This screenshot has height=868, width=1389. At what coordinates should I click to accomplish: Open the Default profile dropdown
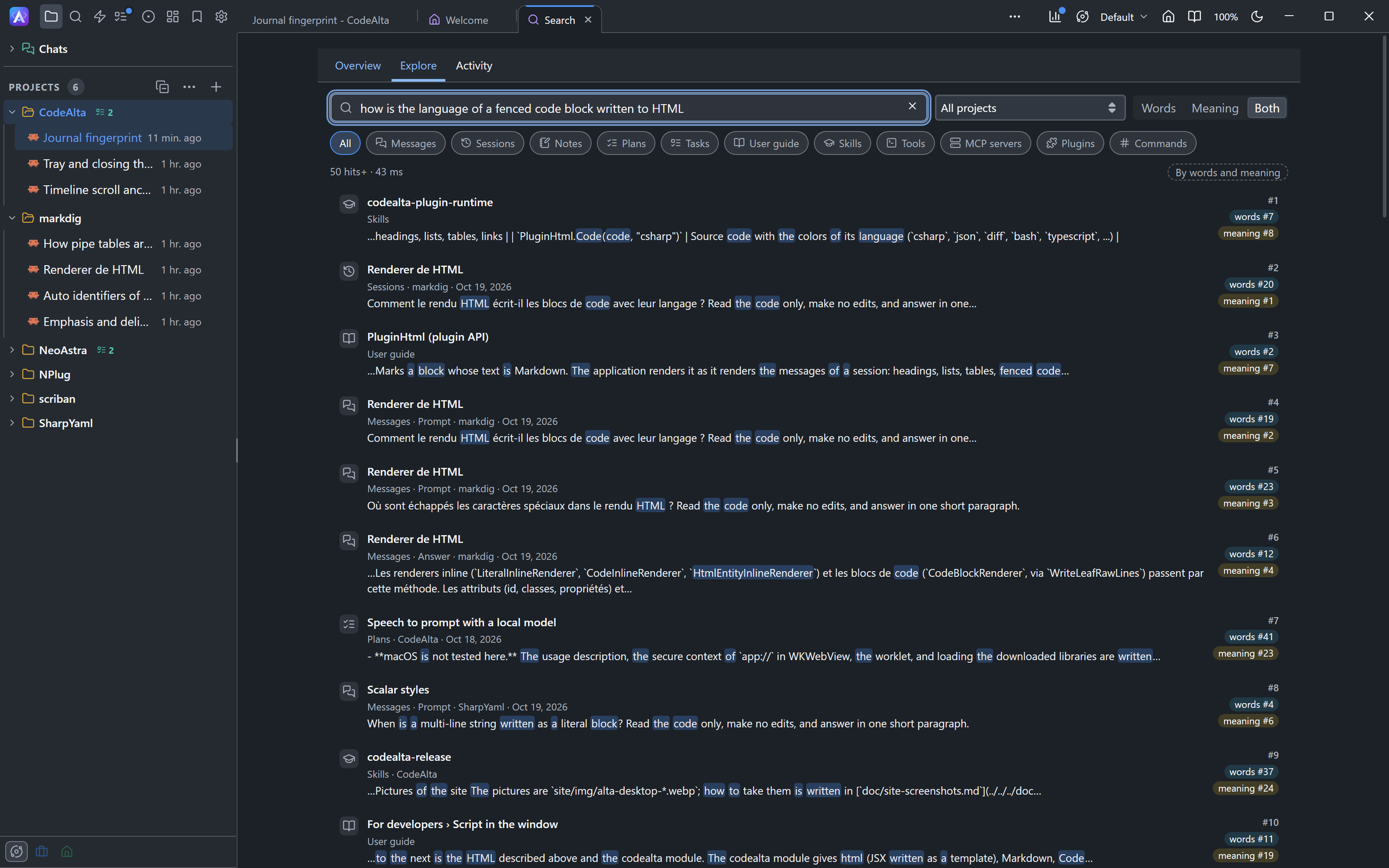[x=1123, y=17]
